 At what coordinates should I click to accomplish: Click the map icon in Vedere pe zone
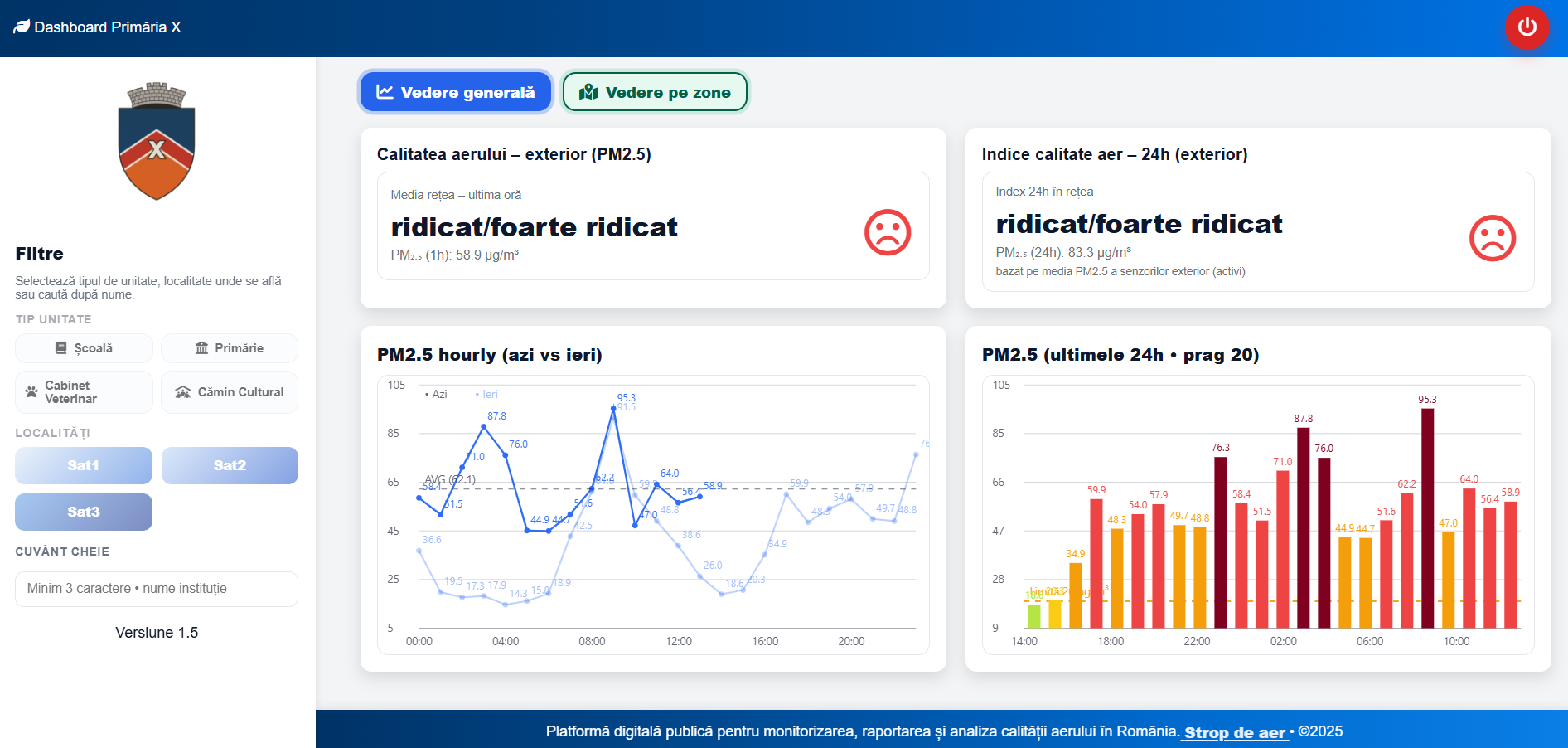[x=588, y=92]
